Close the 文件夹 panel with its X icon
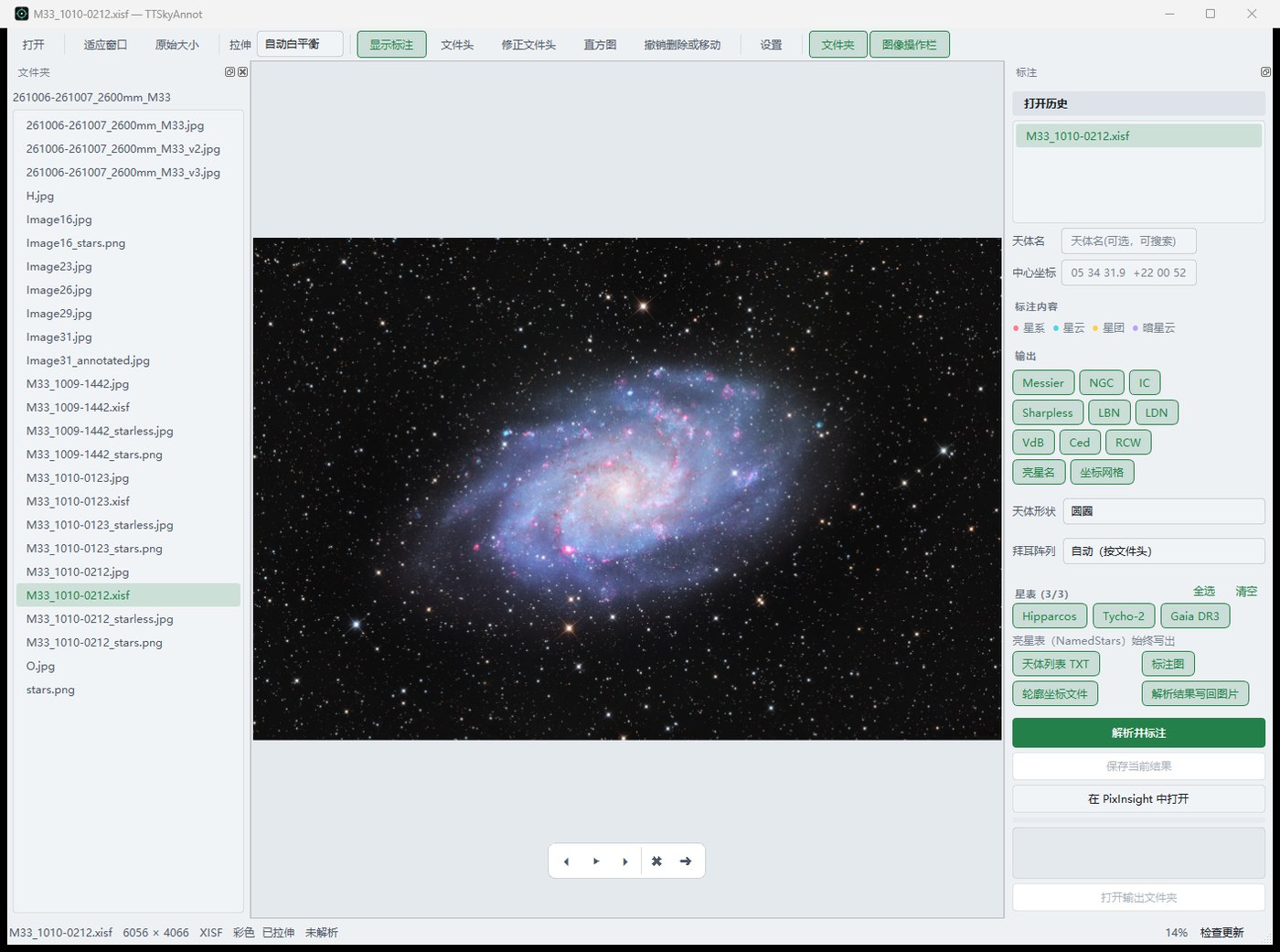Image resolution: width=1280 pixels, height=952 pixels. pyautogui.click(x=243, y=72)
